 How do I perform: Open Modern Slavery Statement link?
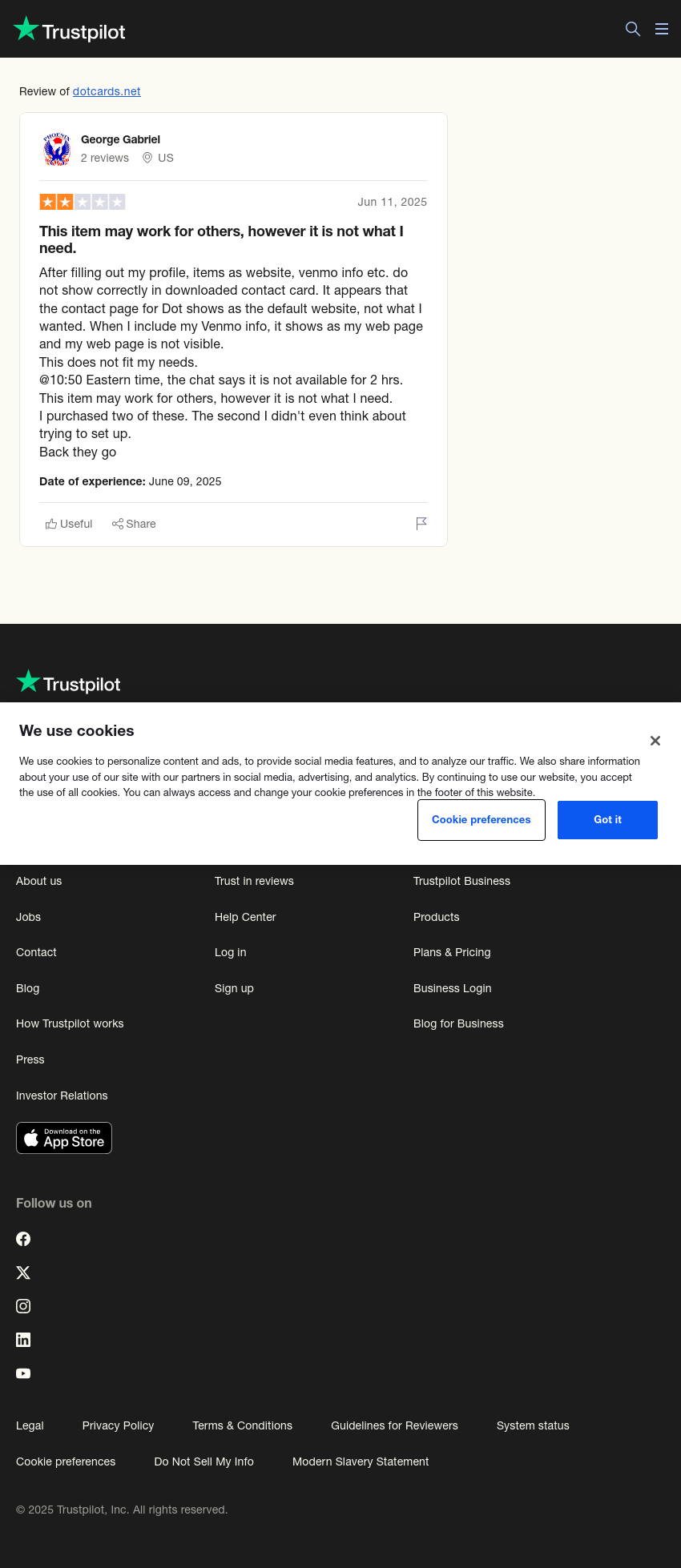click(361, 1461)
